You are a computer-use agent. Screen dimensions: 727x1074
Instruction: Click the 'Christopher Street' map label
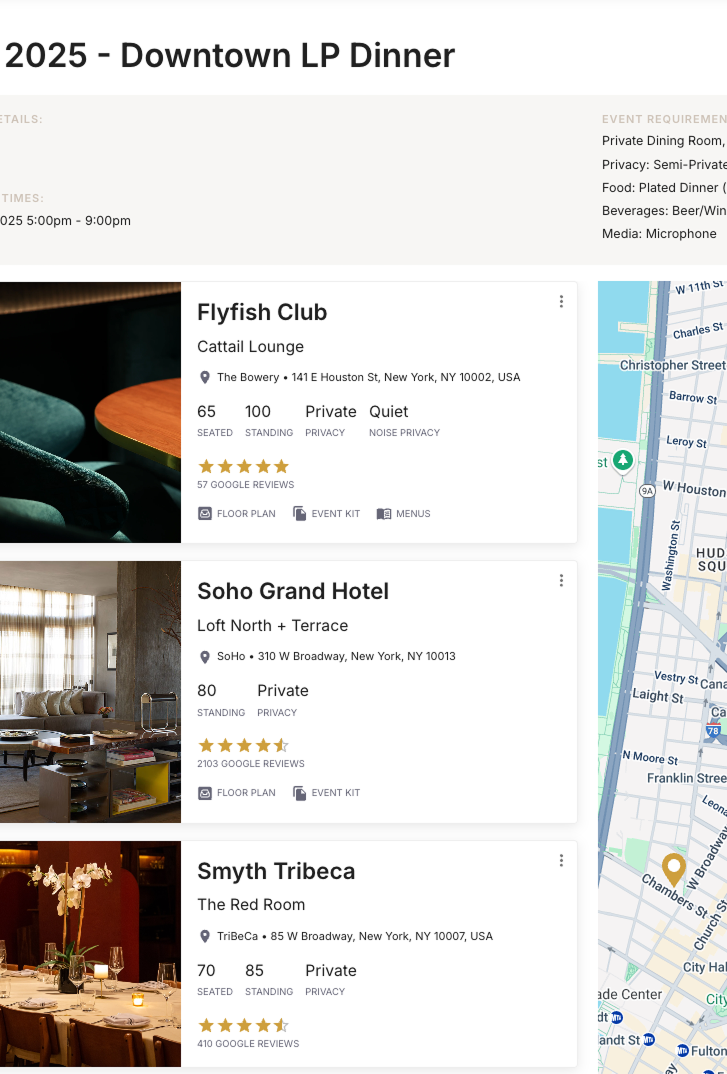coord(672,365)
